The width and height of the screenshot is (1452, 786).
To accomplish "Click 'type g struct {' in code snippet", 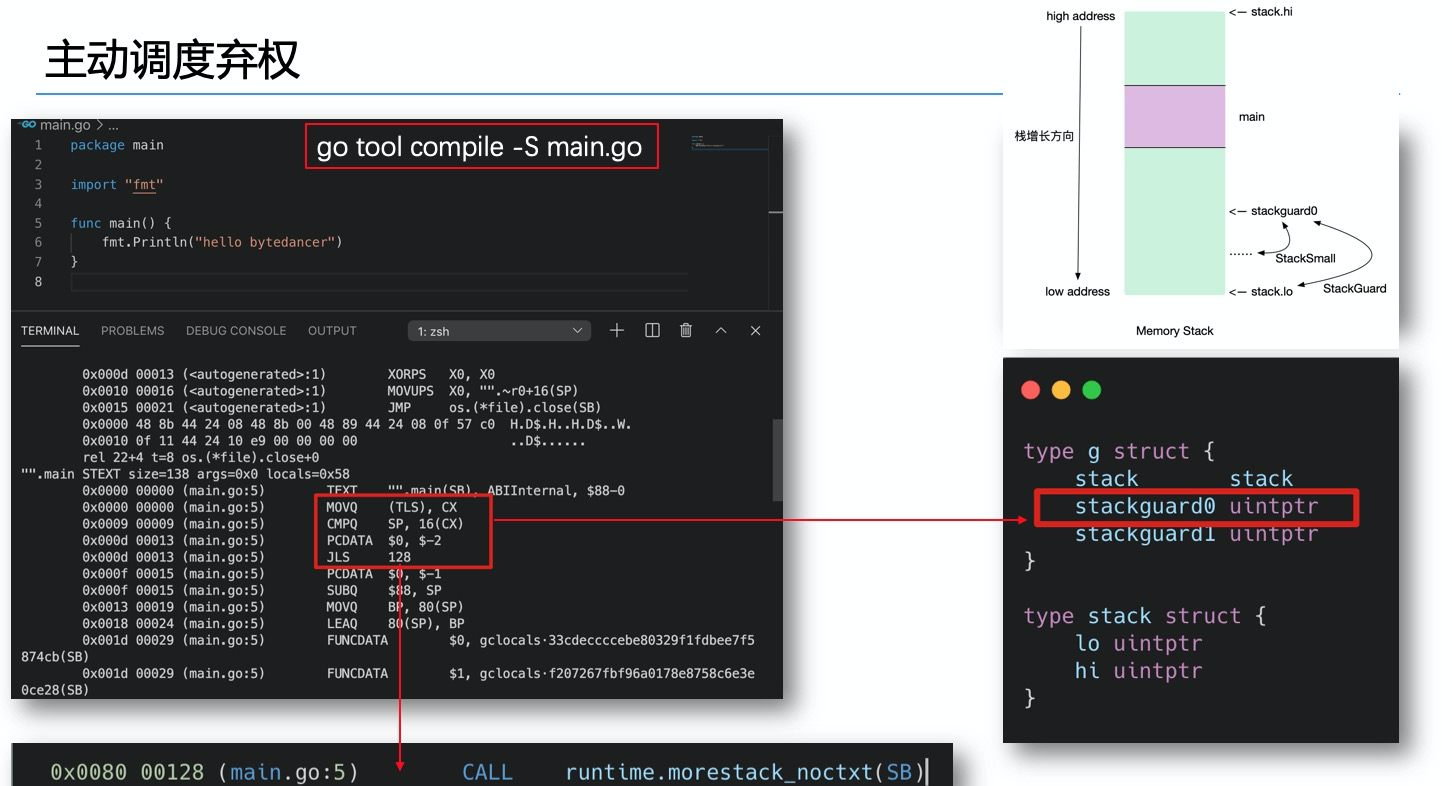I will (1118, 451).
